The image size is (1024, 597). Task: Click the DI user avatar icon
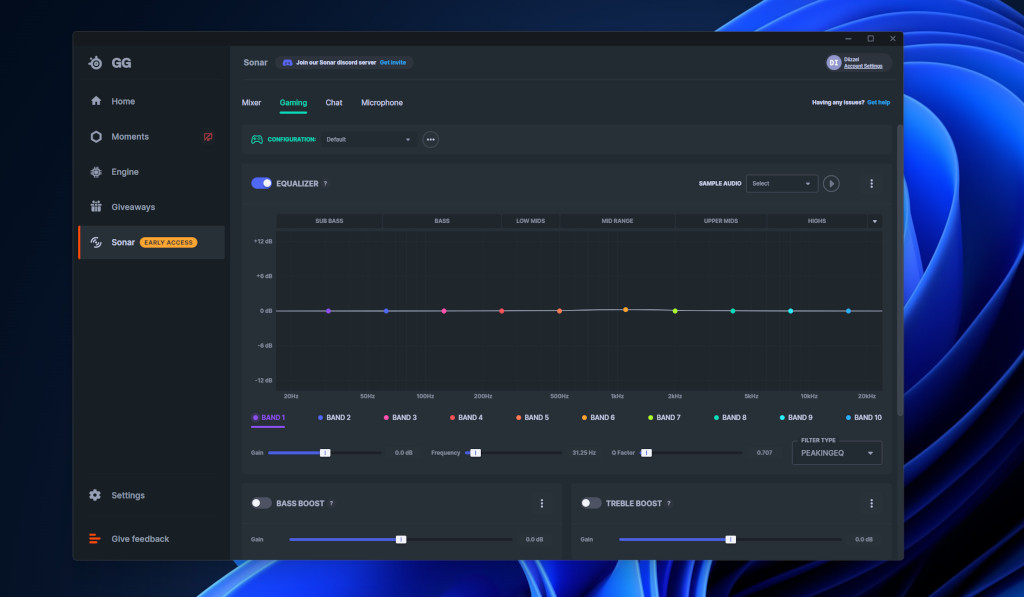coord(833,63)
